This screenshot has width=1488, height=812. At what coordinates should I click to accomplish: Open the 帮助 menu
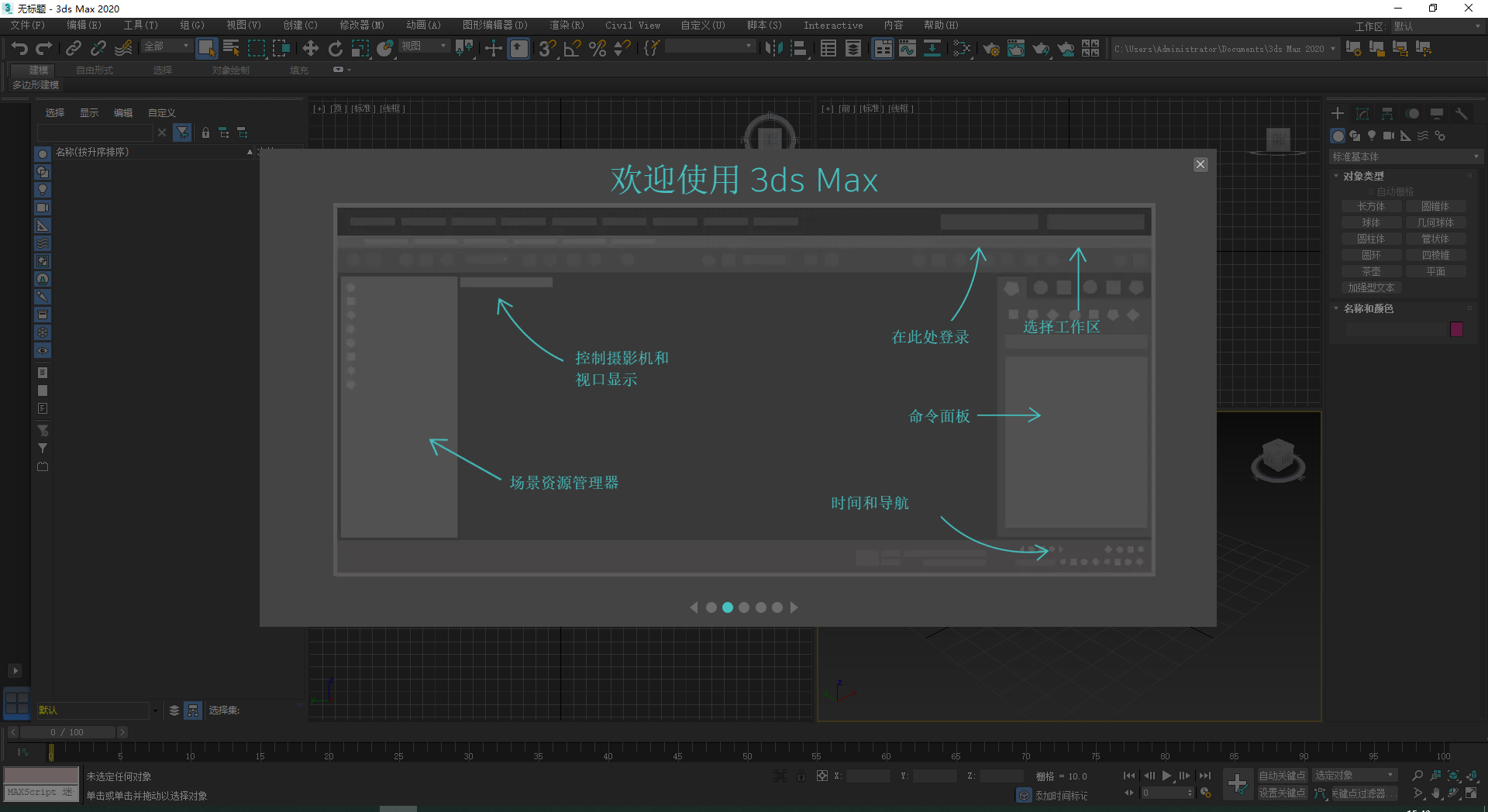tap(940, 25)
